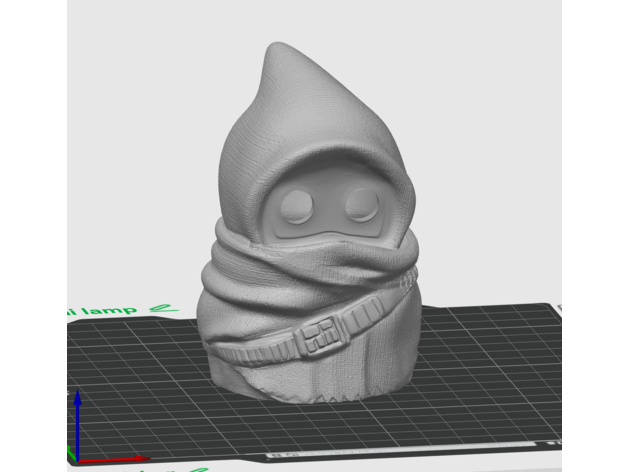Select the figure's left round eye

(295, 207)
